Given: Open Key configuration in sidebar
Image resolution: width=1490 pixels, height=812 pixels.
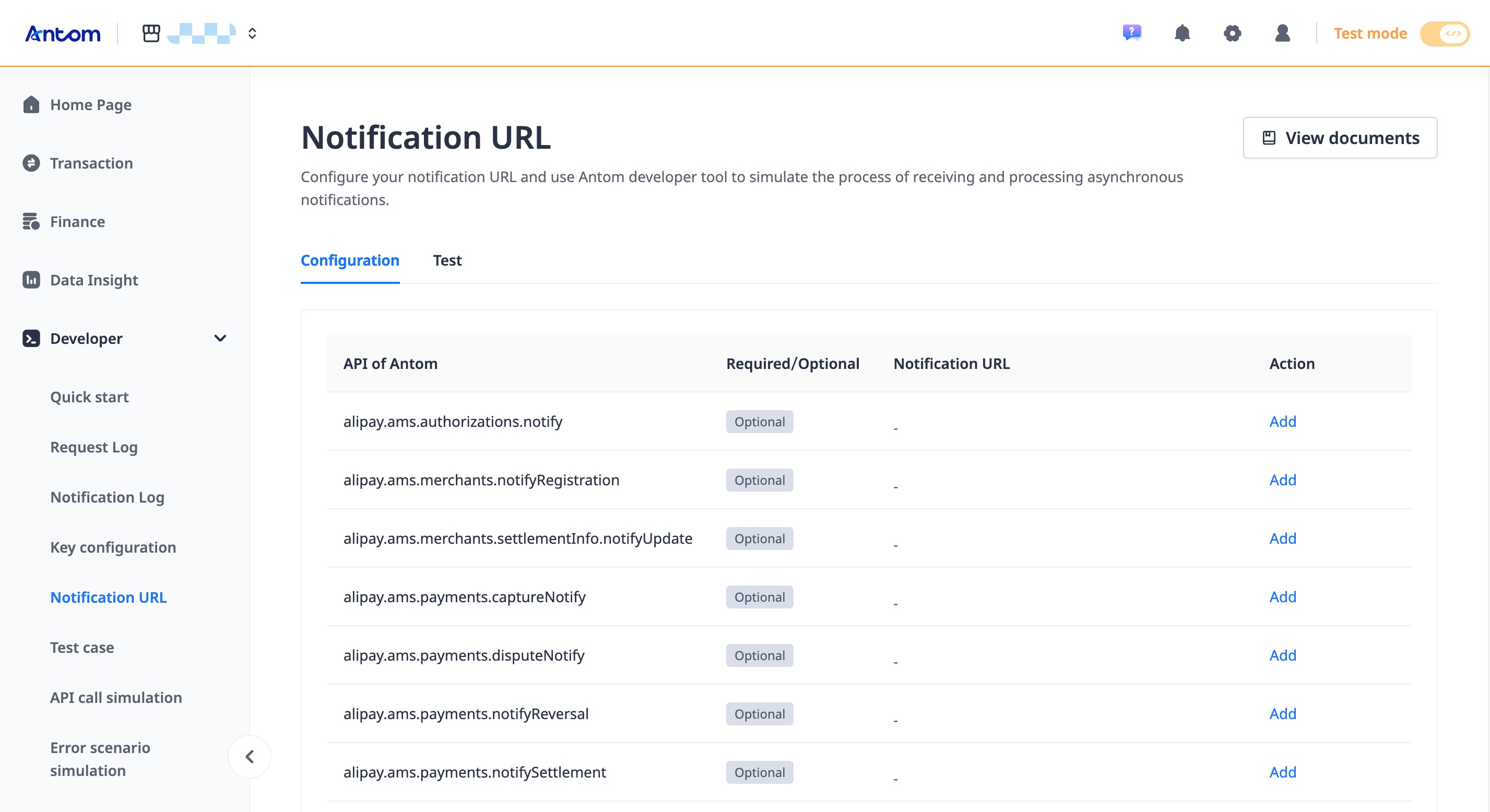Looking at the screenshot, I should [x=113, y=547].
